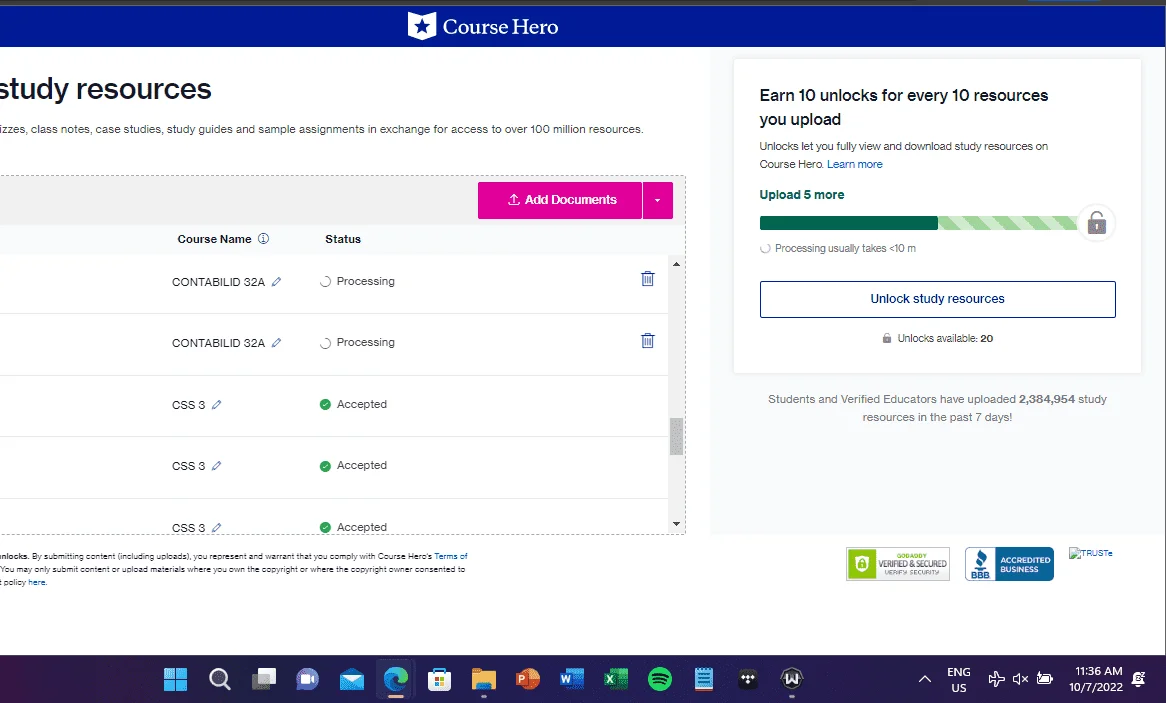Open the Tidal app from the taskbar
1166x703 pixels.
tap(747, 679)
